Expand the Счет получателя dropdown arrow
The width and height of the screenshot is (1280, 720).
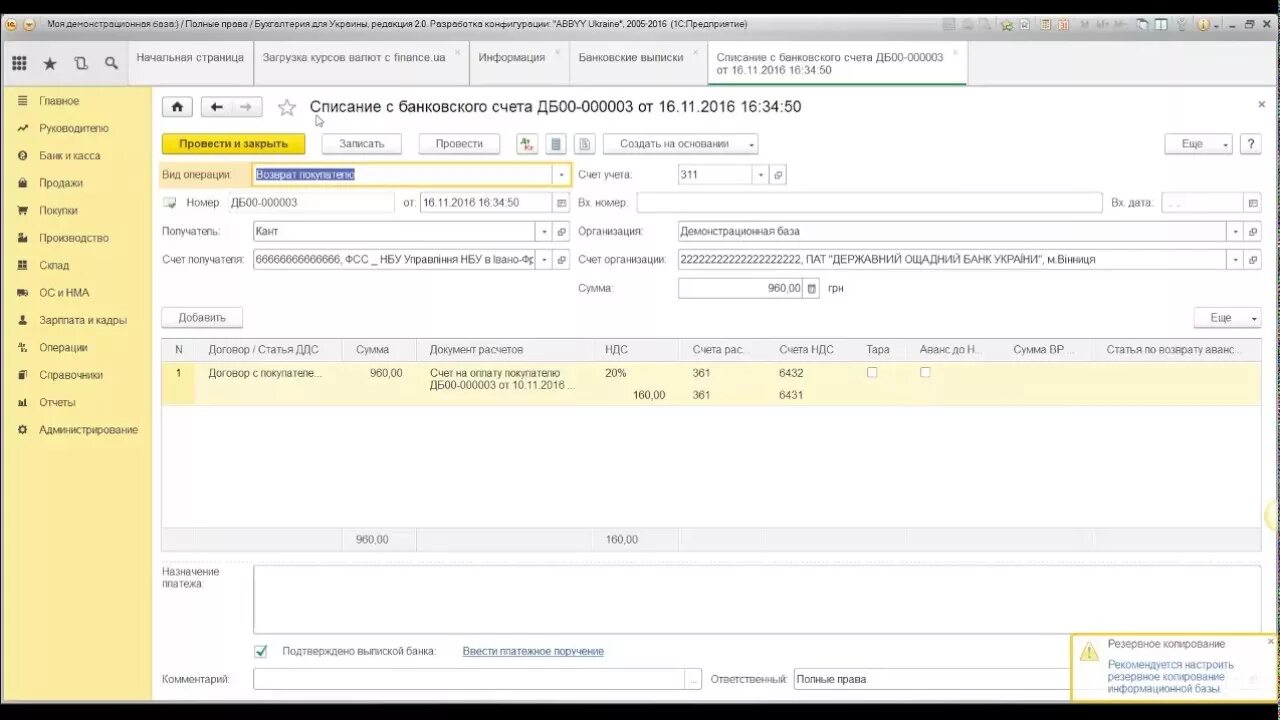coord(544,260)
